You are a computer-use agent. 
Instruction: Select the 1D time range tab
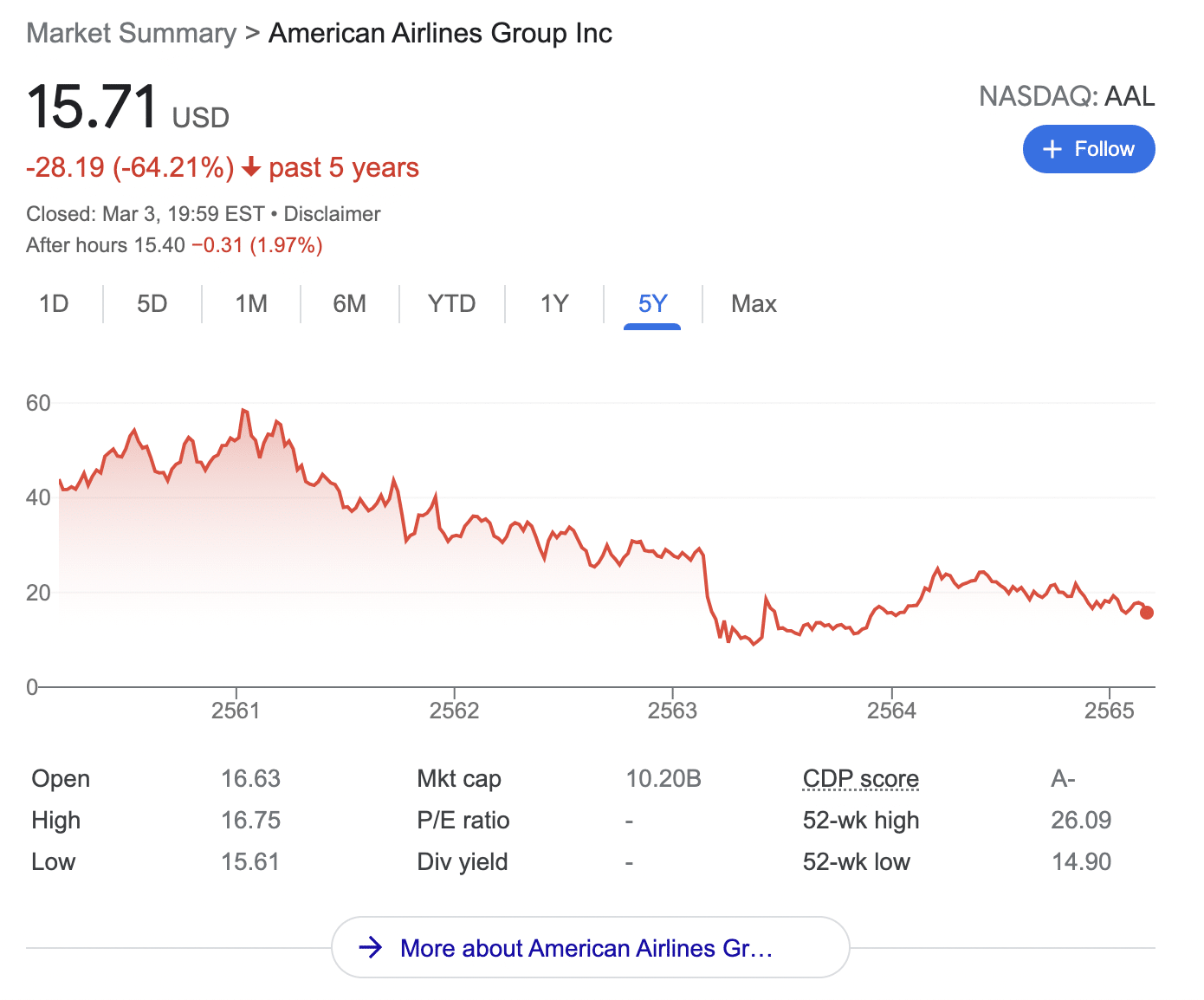point(54,304)
